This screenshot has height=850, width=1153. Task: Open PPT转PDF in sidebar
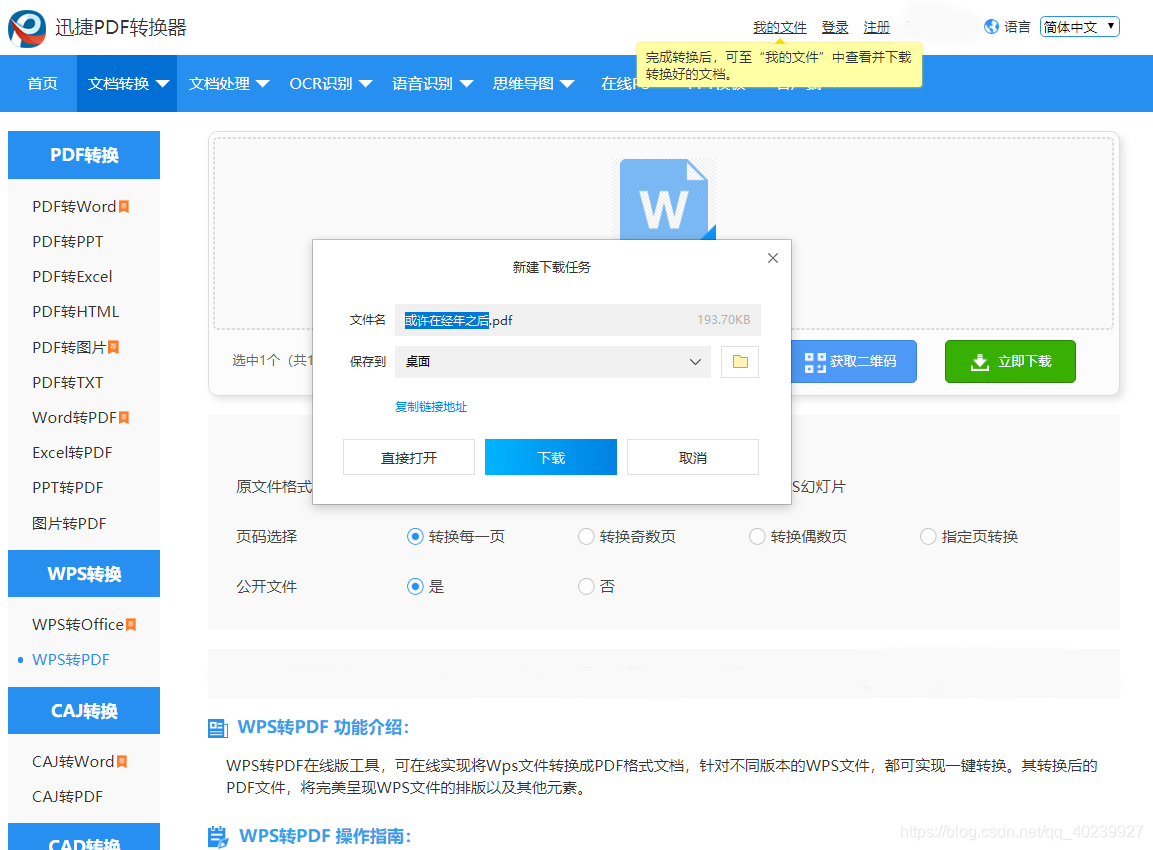(68, 488)
